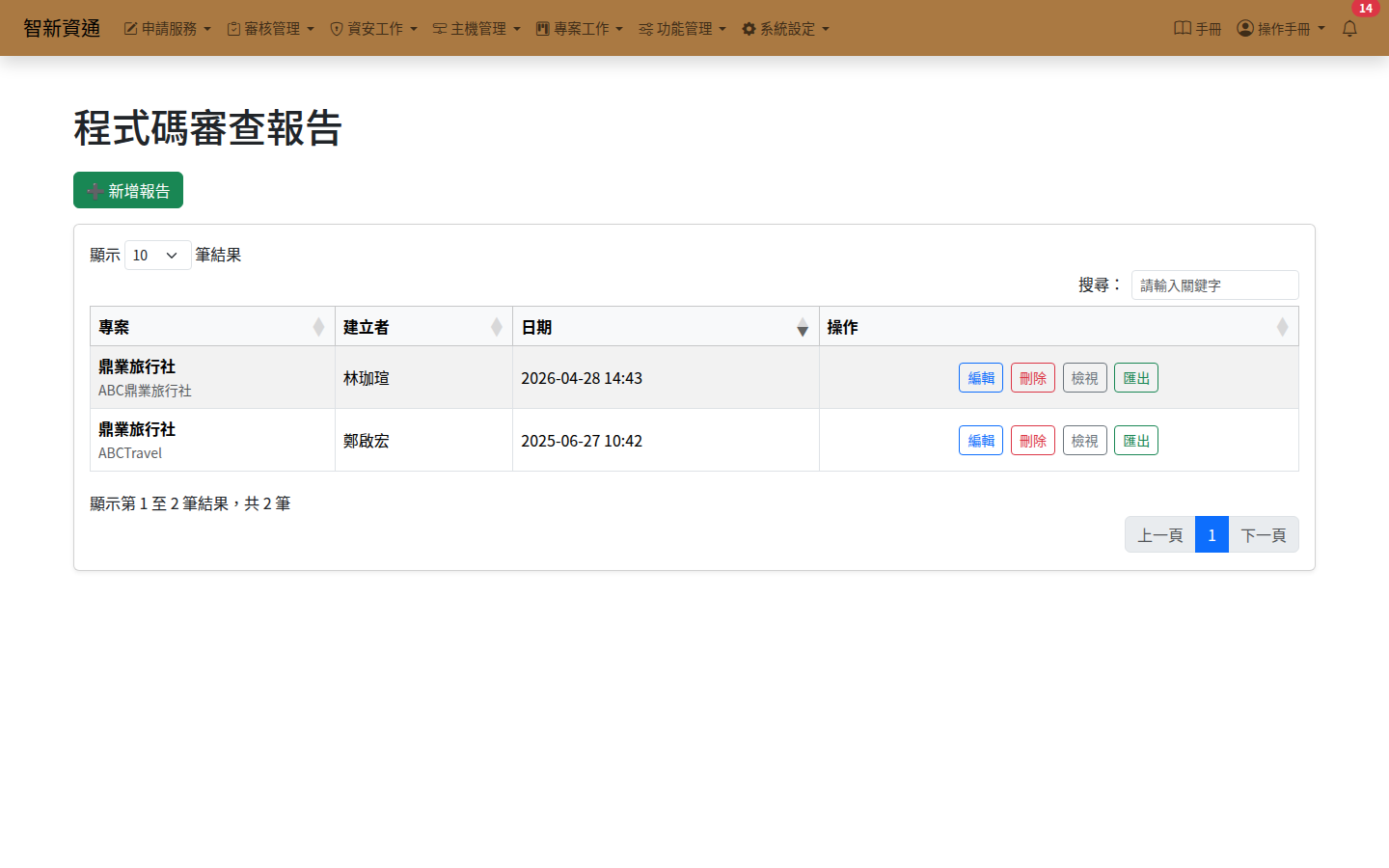Go to previous page with 上一頁
Viewport: 1389px width, 868px height.
point(1160,534)
